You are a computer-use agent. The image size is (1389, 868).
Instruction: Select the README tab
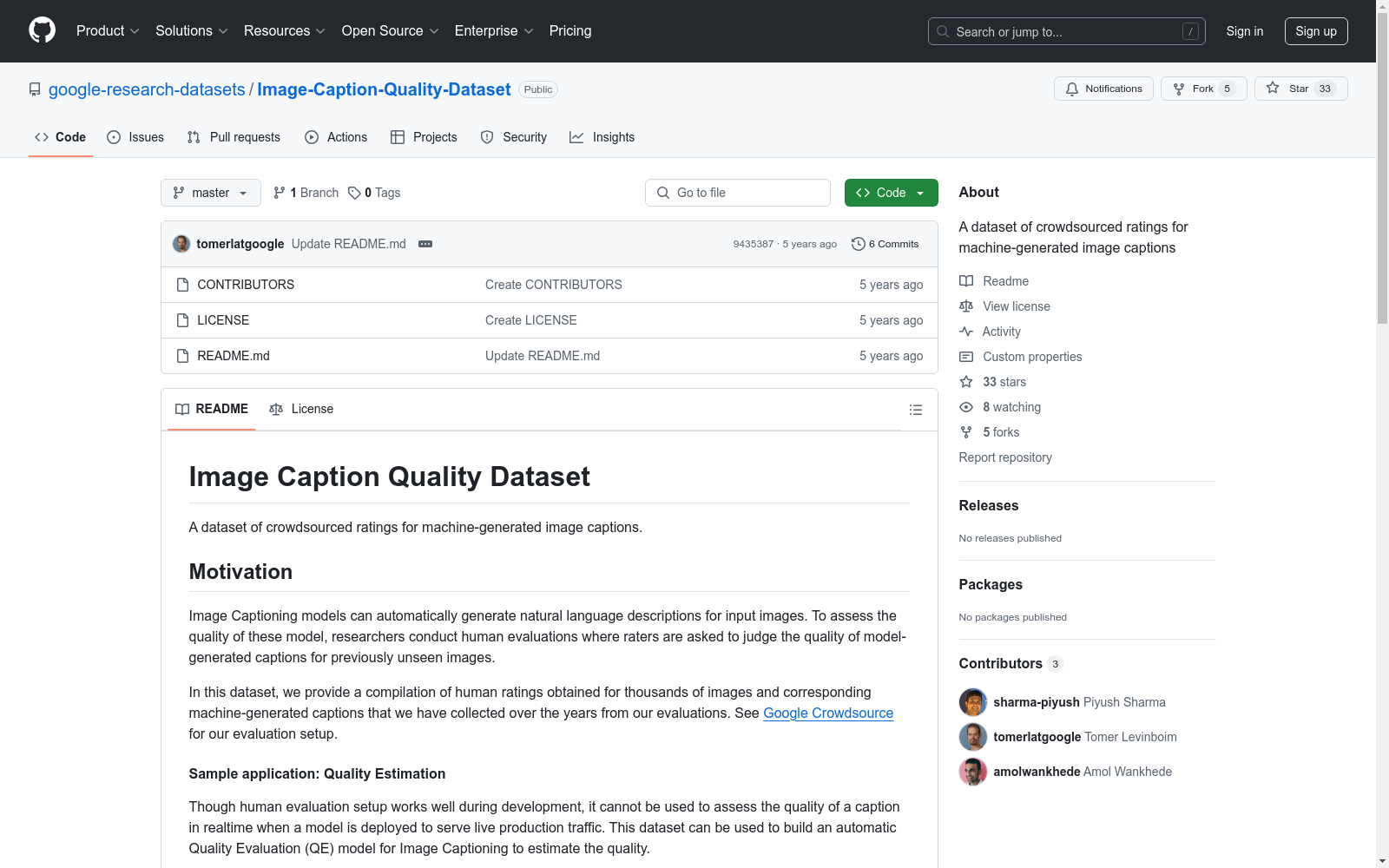tap(212, 409)
